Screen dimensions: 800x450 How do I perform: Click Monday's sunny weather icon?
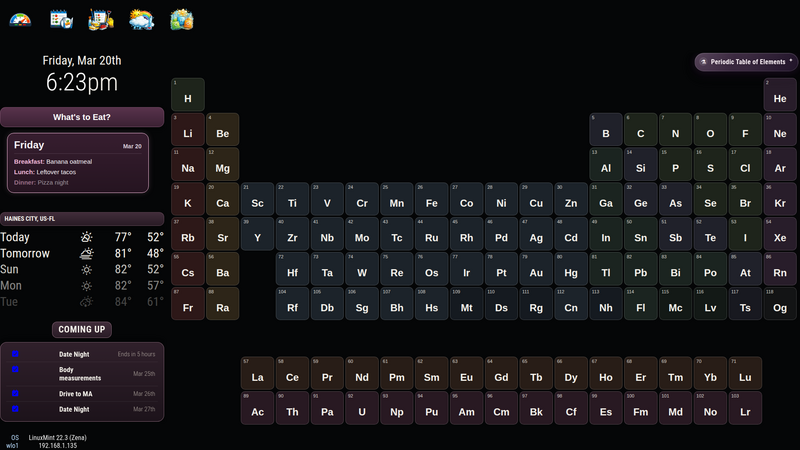coord(87,286)
